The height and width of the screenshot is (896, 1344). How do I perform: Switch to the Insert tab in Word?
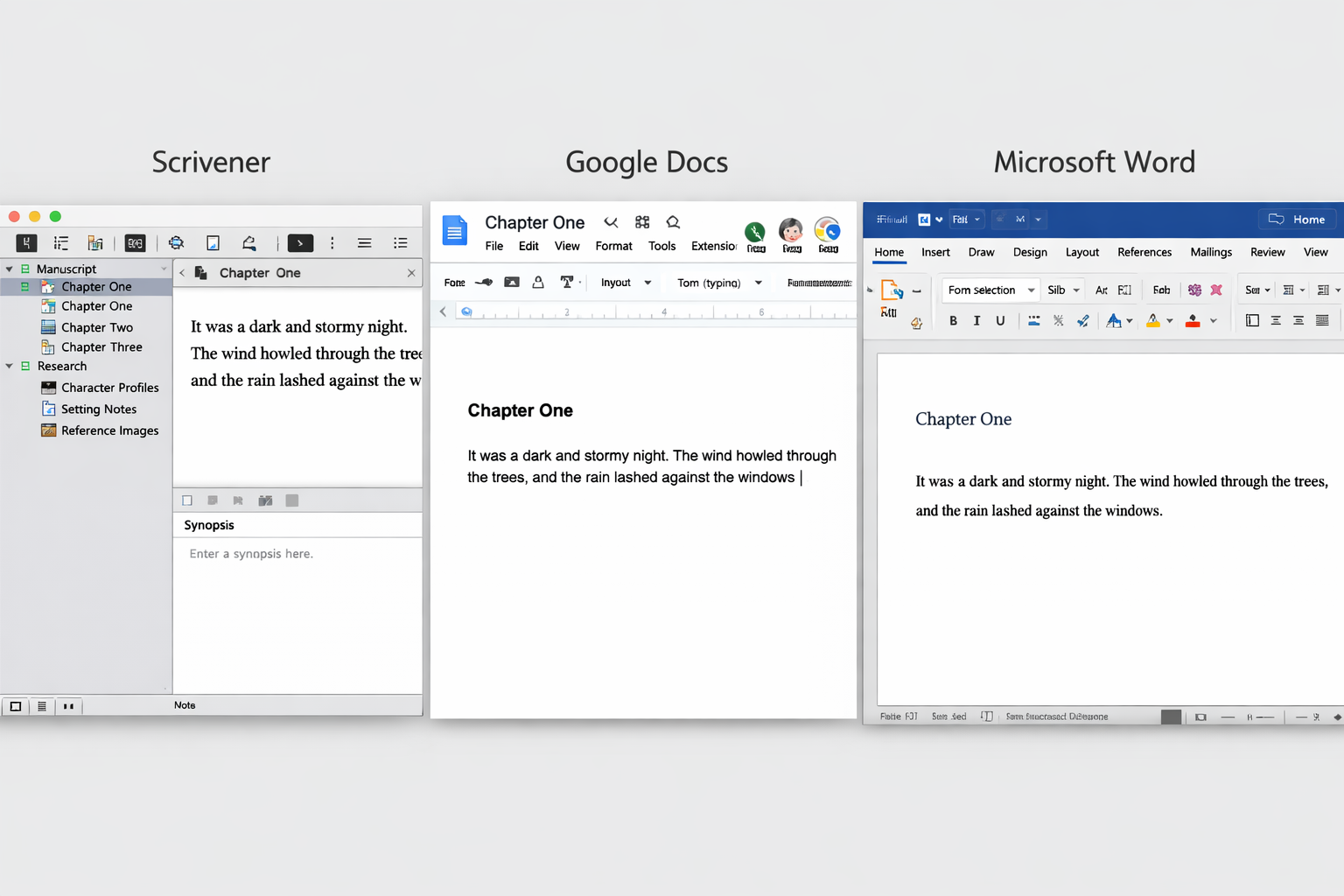click(x=935, y=252)
